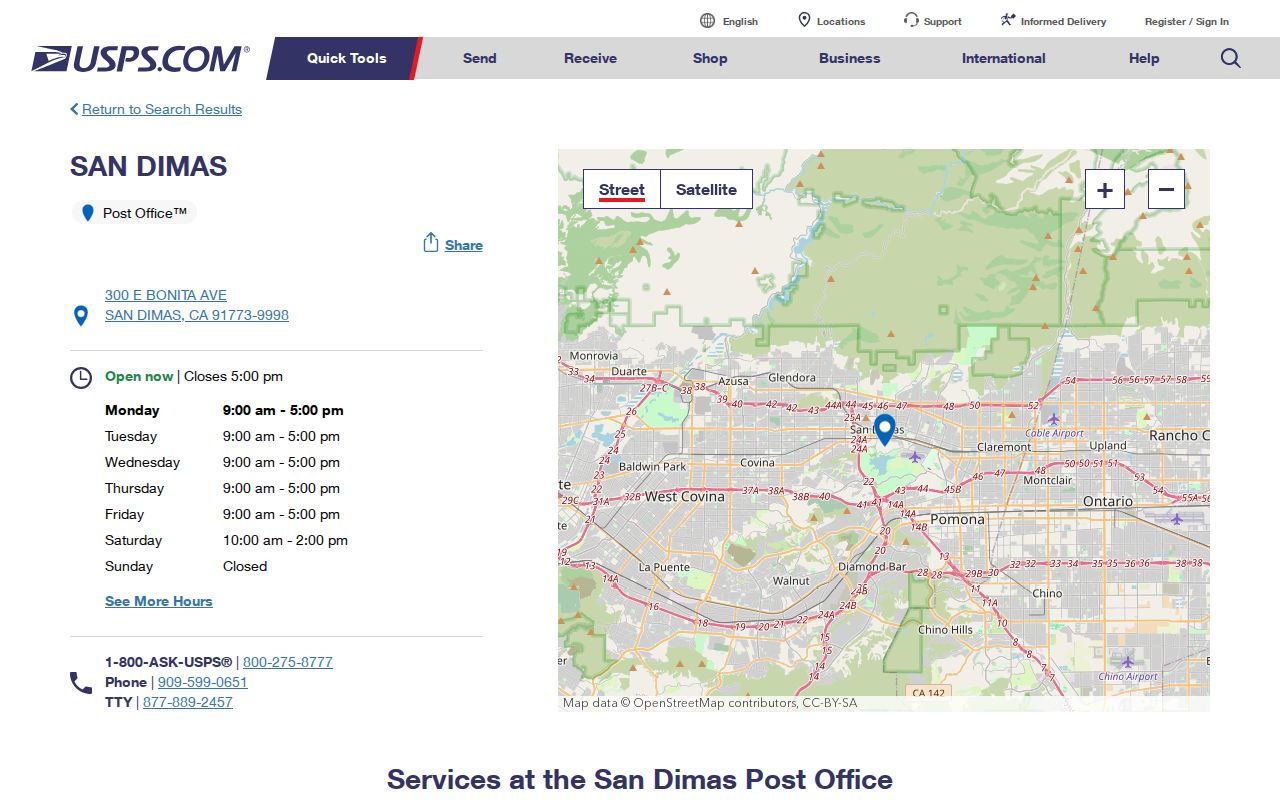Image resolution: width=1280 pixels, height=800 pixels.
Task: Switch map to Street view
Action: (x=622, y=189)
